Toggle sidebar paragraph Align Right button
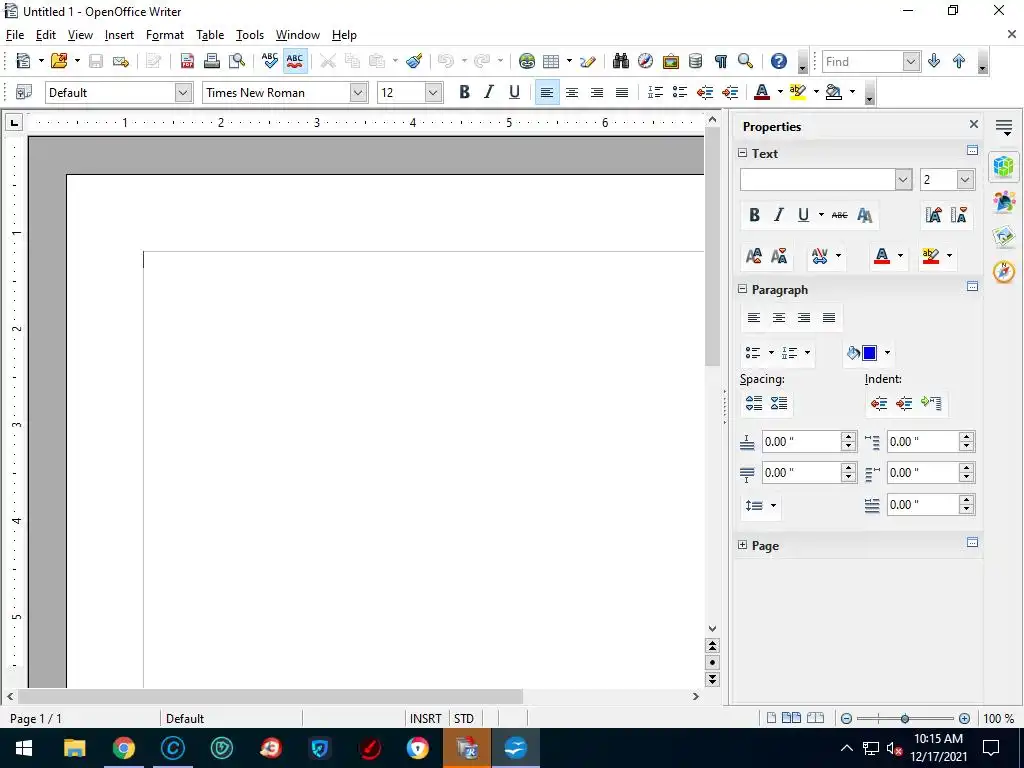The width and height of the screenshot is (1024, 768). click(804, 317)
